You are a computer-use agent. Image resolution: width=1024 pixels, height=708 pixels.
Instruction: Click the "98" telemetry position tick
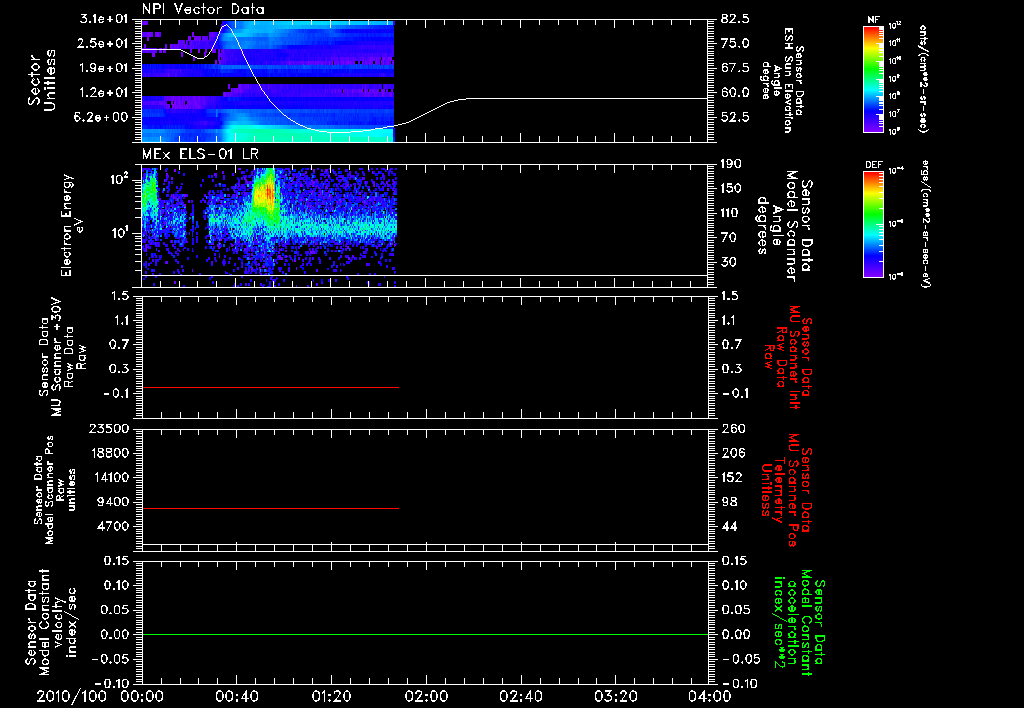[x=730, y=502]
